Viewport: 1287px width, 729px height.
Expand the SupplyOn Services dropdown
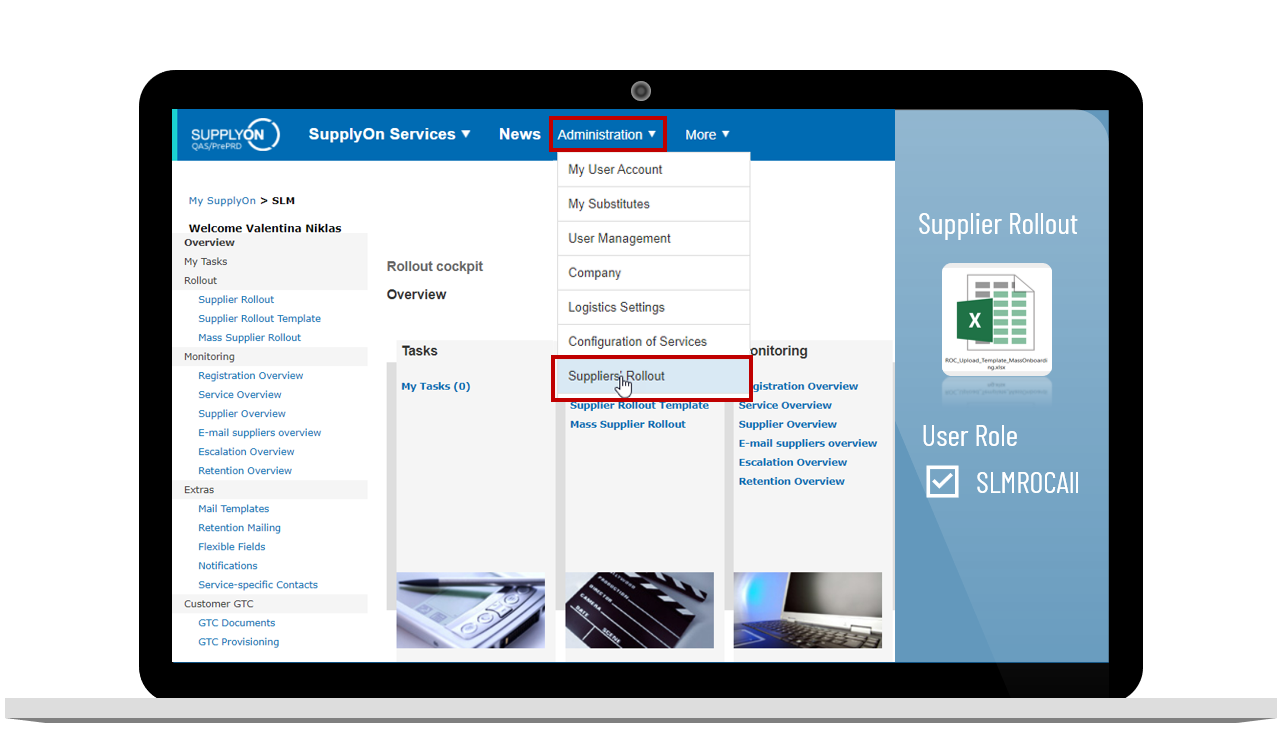(x=389, y=134)
